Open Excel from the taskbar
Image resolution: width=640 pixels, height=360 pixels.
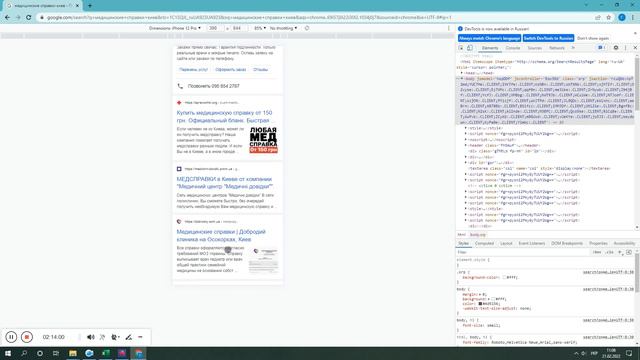coord(106,353)
